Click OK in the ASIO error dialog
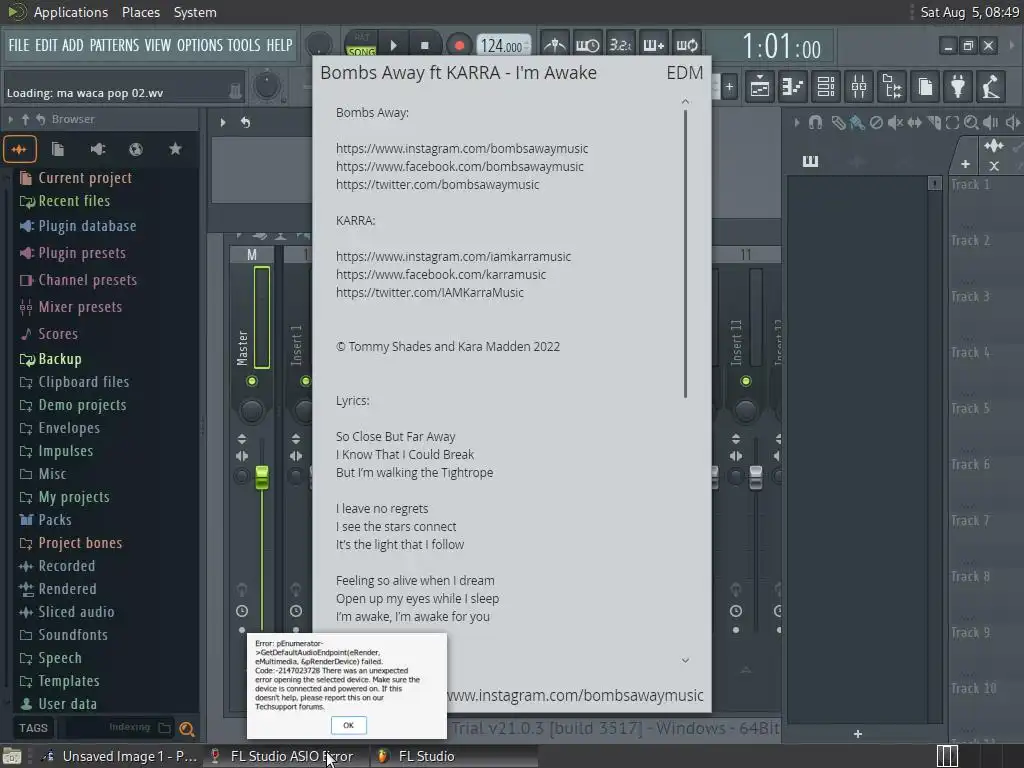 click(x=349, y=725)
